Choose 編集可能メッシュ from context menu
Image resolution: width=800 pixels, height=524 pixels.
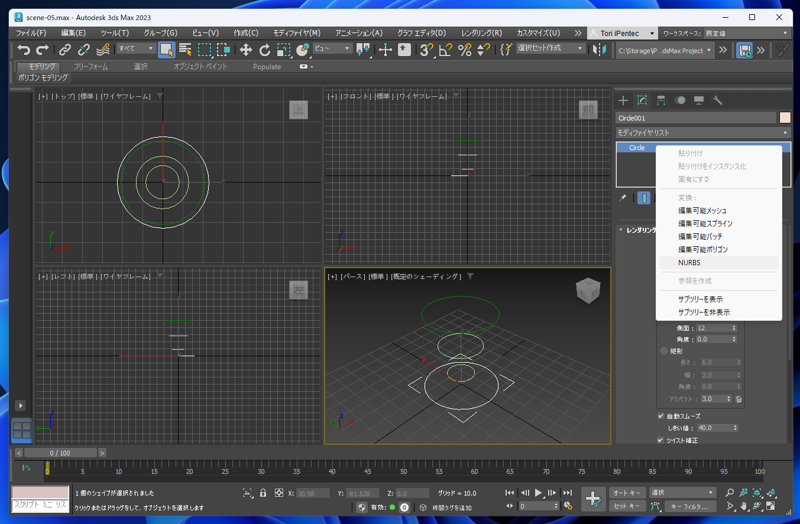(718, 210)
